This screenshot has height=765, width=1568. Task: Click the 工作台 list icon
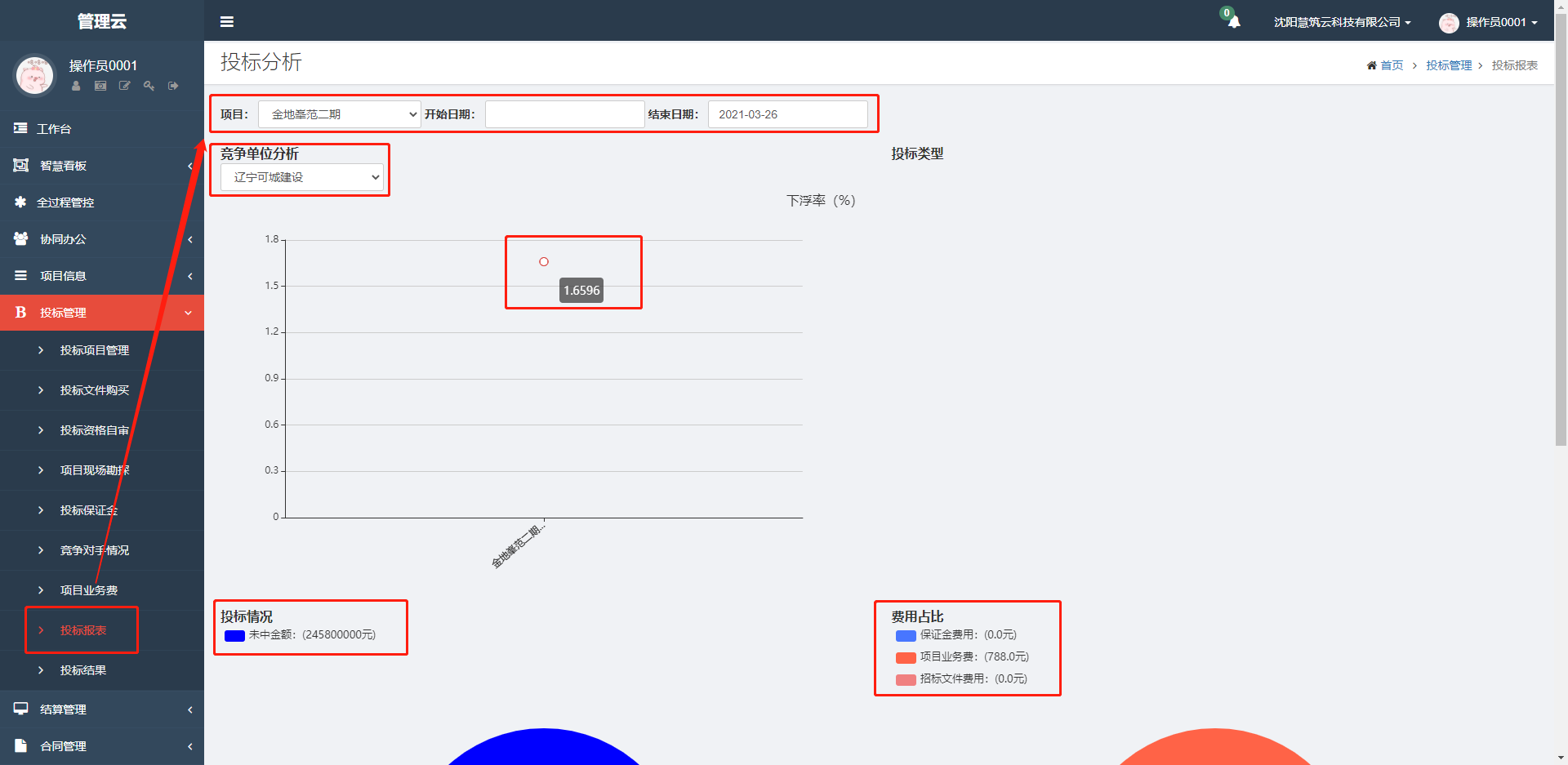click(20, 128)
